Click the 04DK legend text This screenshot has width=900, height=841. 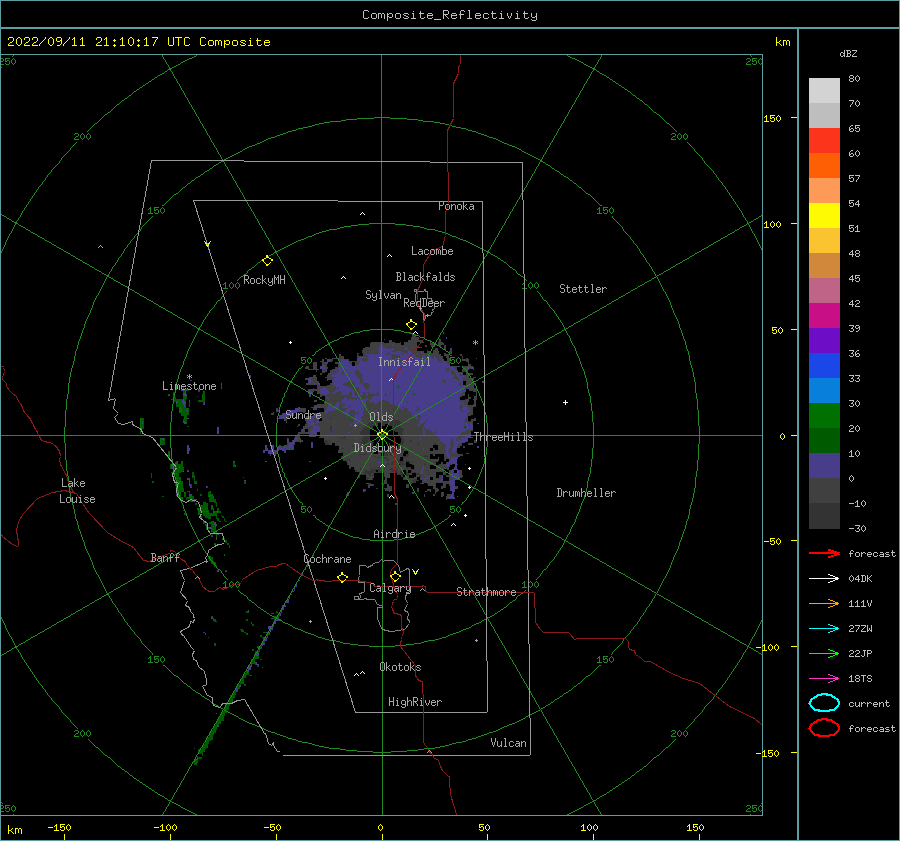(860, 579)
